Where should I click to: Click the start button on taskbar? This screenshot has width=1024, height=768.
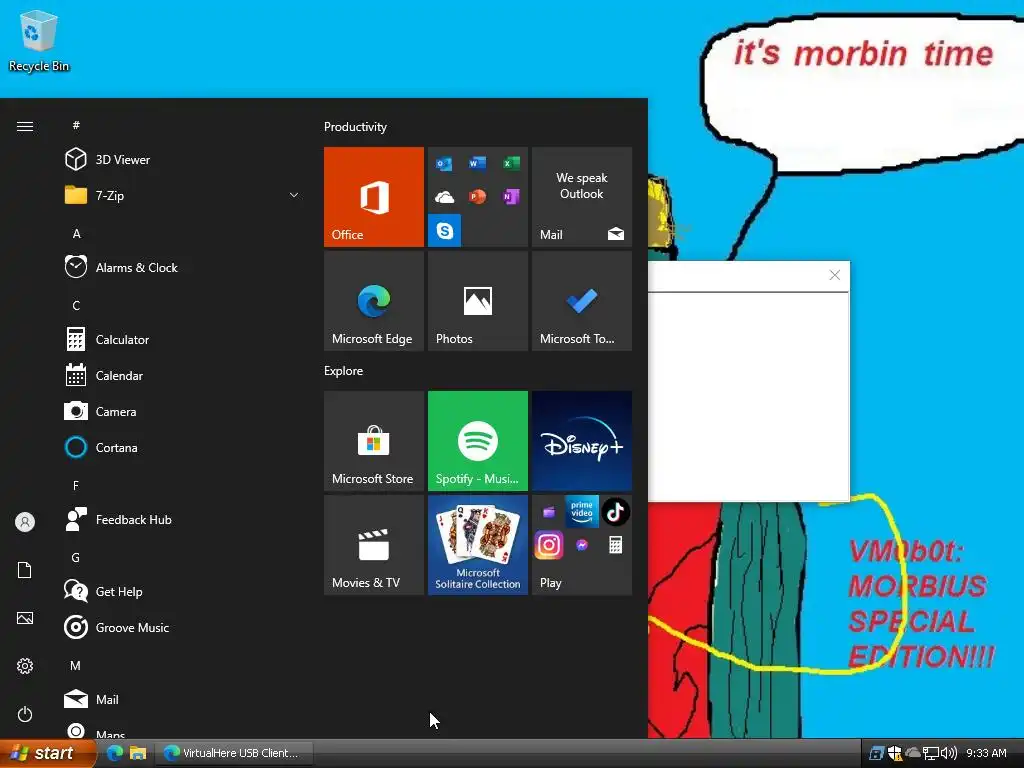[47, 753]
